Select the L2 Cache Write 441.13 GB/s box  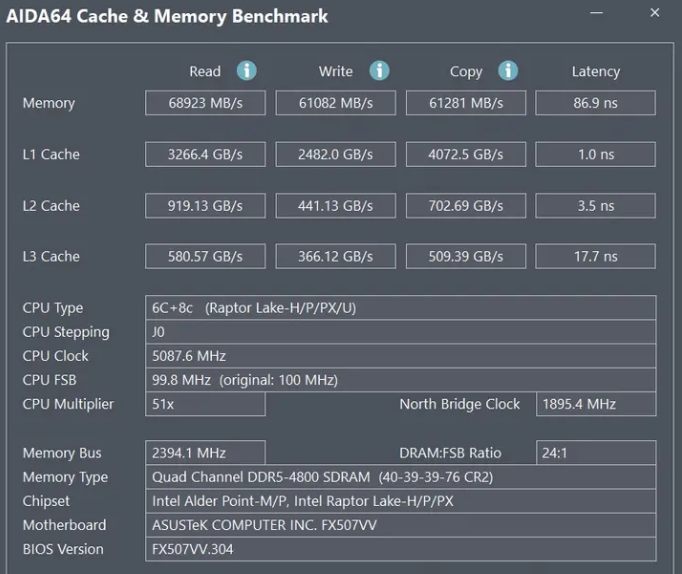(x=335, y=206)
